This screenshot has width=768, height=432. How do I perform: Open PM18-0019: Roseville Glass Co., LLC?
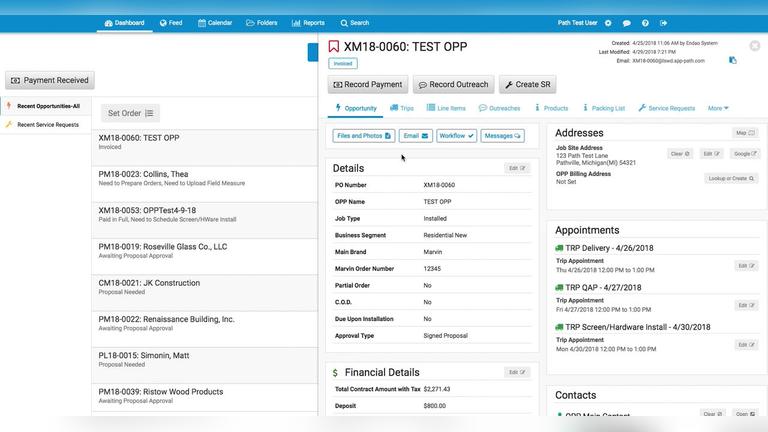pyautogui.click(x=205, y=257)
